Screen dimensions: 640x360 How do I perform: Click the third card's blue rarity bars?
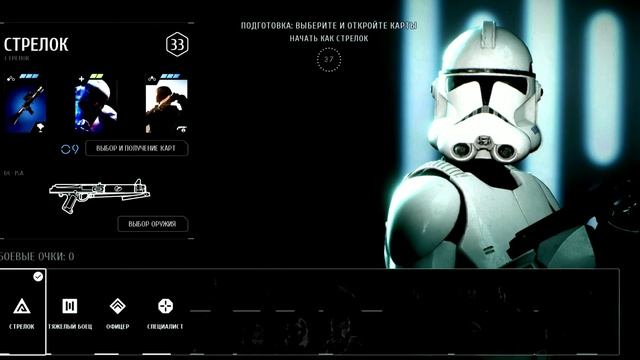[170, 76]
